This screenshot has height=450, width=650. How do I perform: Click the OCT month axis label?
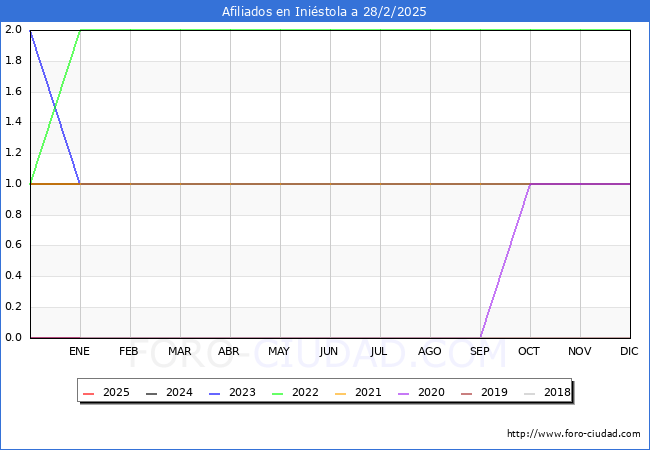click(x=529, y=351)
